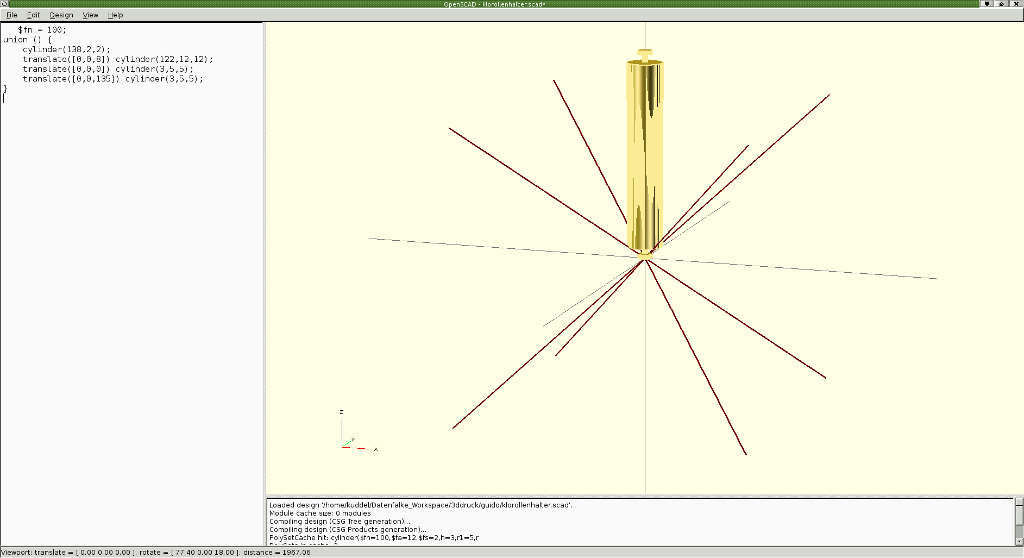The image size is (1024, 558).
Task: Open the Edit menu
Action: (x=33, y=15)
